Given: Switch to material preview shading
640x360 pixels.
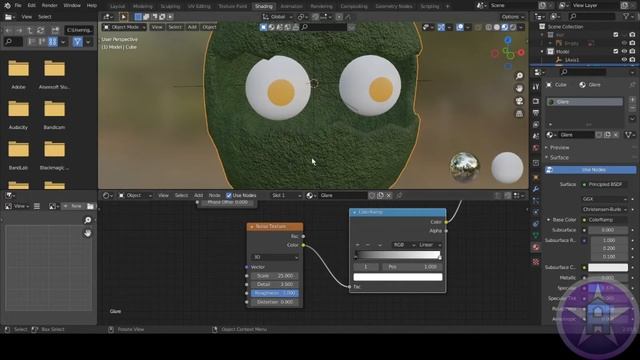Looking at the screenshot, I should coord(505,27).
